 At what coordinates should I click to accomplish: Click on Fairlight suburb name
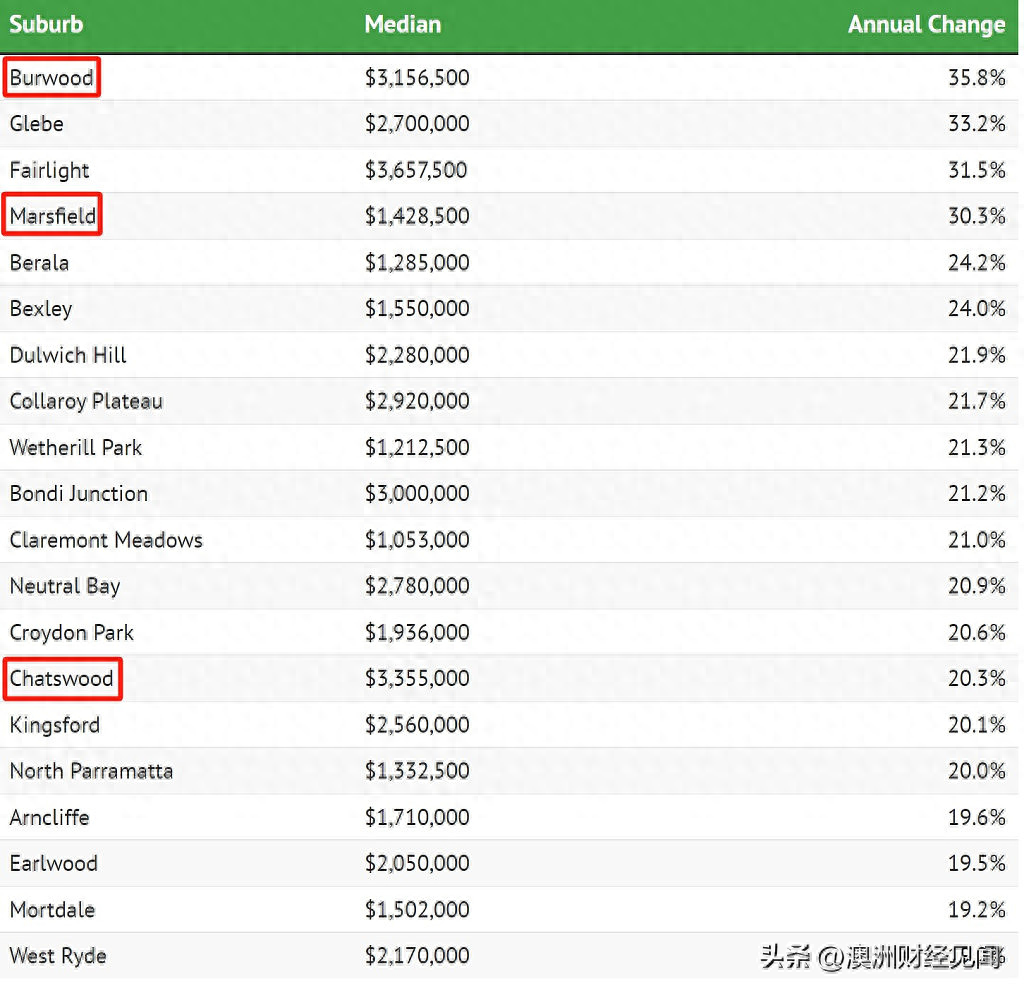tap(50, 170)
